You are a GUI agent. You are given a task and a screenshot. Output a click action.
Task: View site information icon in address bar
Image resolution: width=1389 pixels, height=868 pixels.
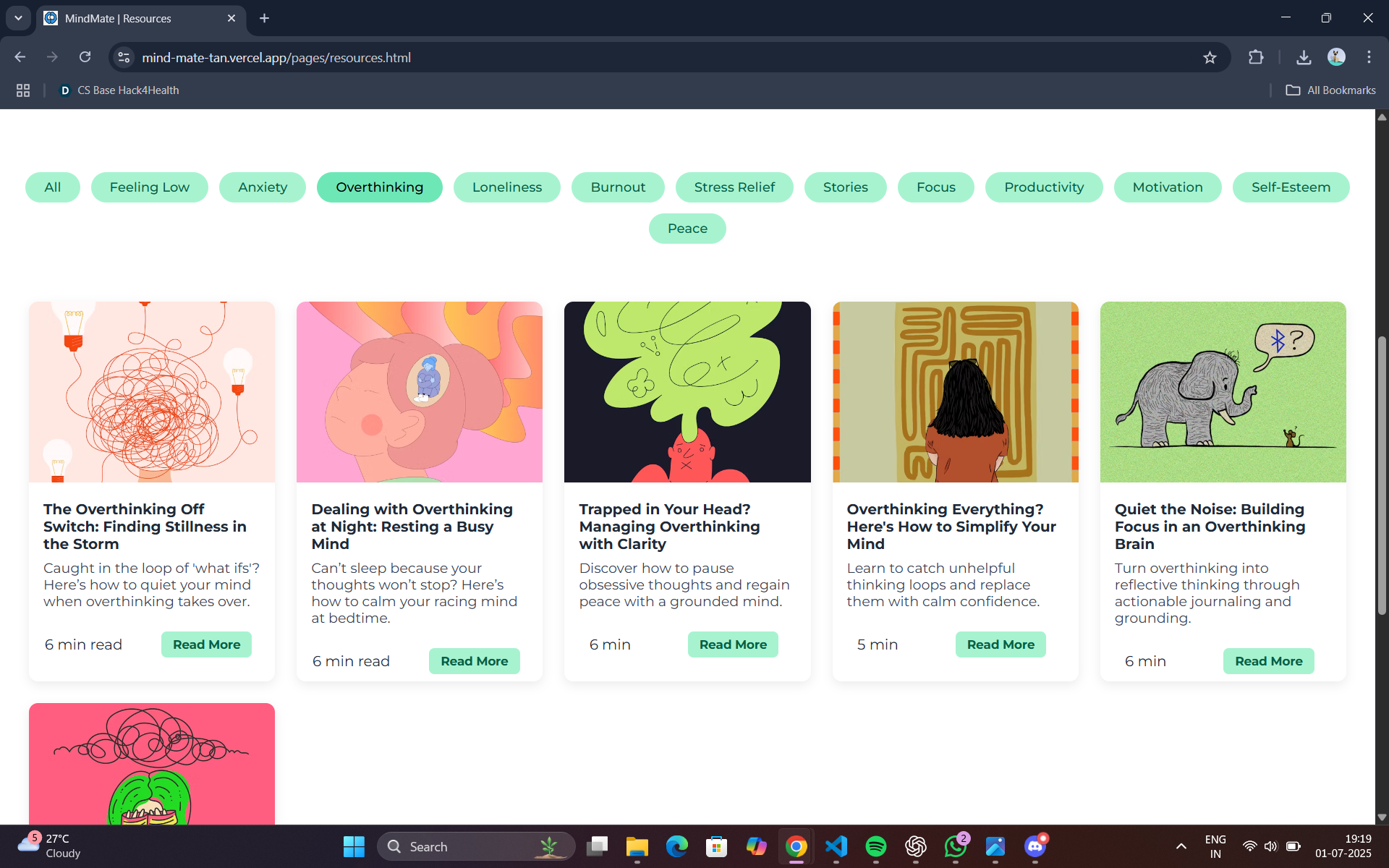(x=124, y=57)
